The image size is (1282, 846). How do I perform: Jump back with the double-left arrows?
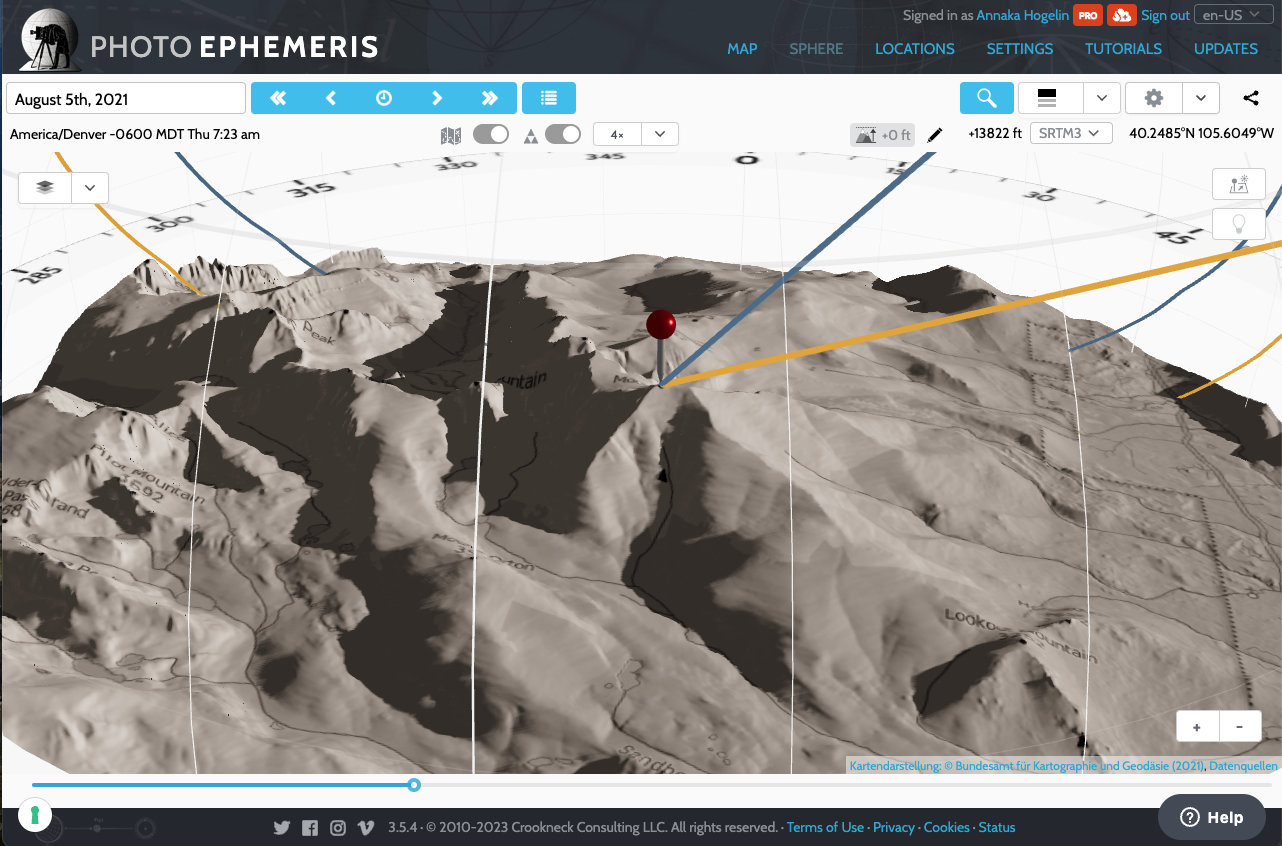click(x=278, y=98)
